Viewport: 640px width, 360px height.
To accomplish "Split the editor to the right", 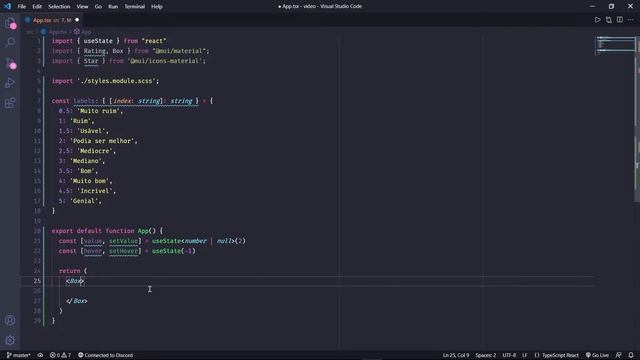I will pos(620,20).
